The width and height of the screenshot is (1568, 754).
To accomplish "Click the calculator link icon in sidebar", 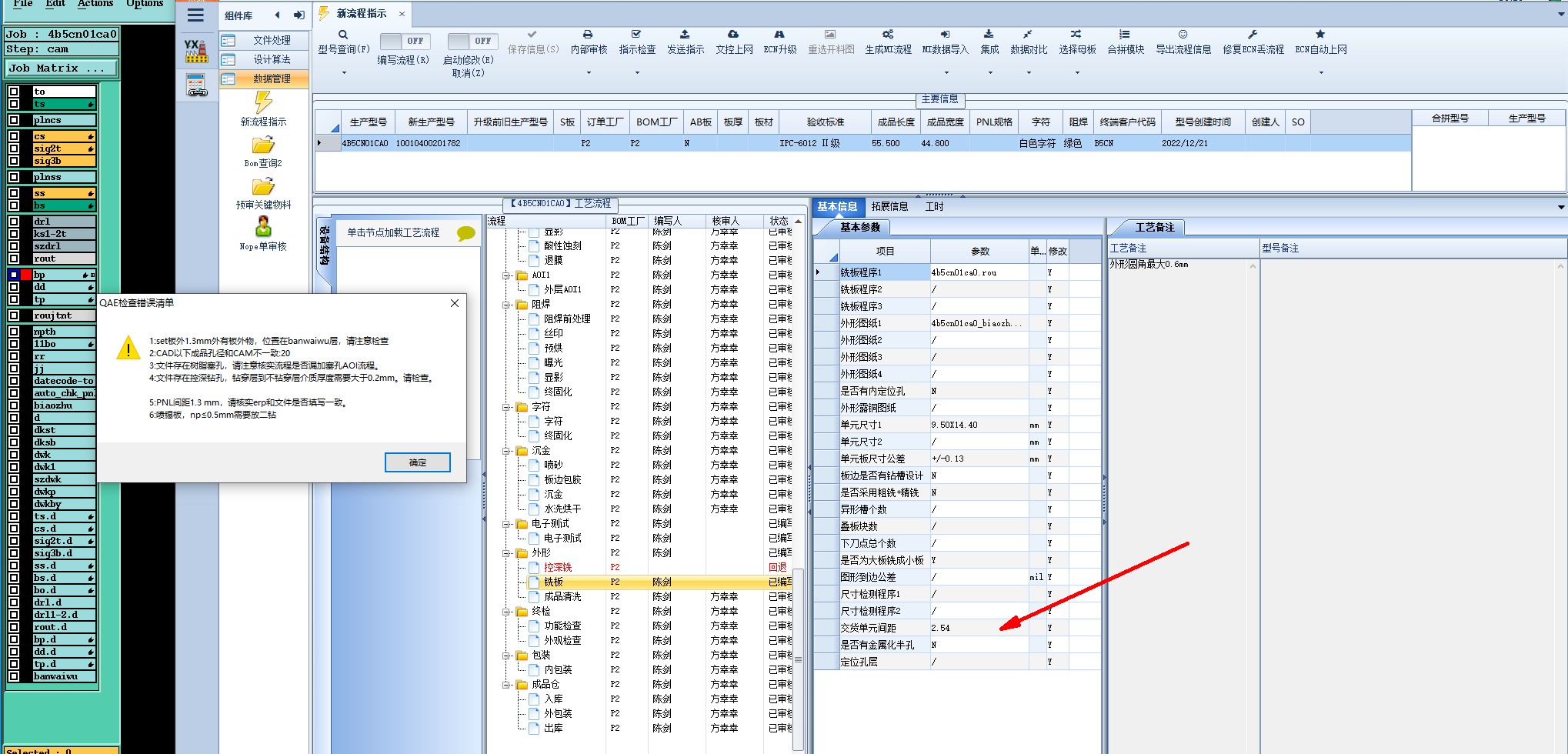I will 196,85.
